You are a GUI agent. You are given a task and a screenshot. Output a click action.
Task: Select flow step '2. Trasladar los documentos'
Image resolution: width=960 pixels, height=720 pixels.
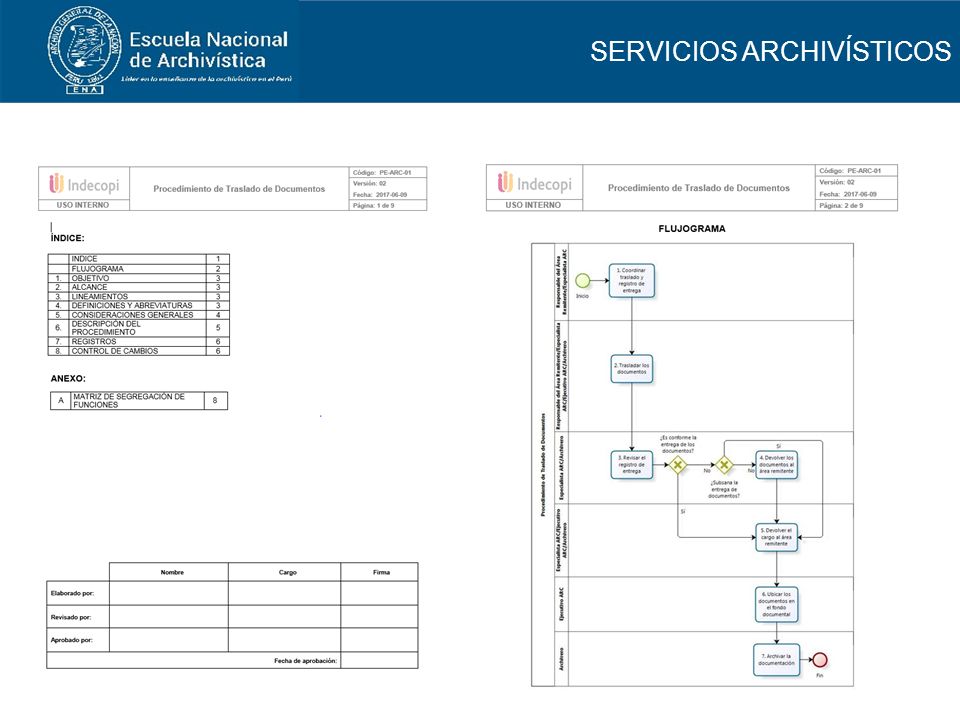click(x=631, y=369)
